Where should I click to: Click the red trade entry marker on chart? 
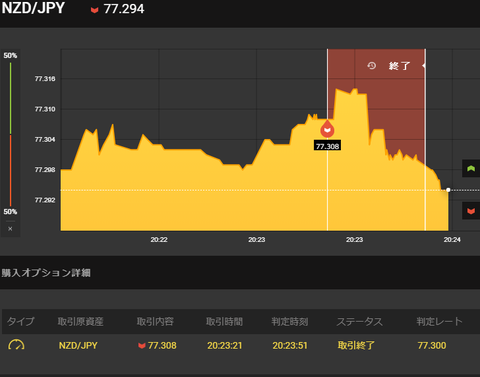coord(327,129)
